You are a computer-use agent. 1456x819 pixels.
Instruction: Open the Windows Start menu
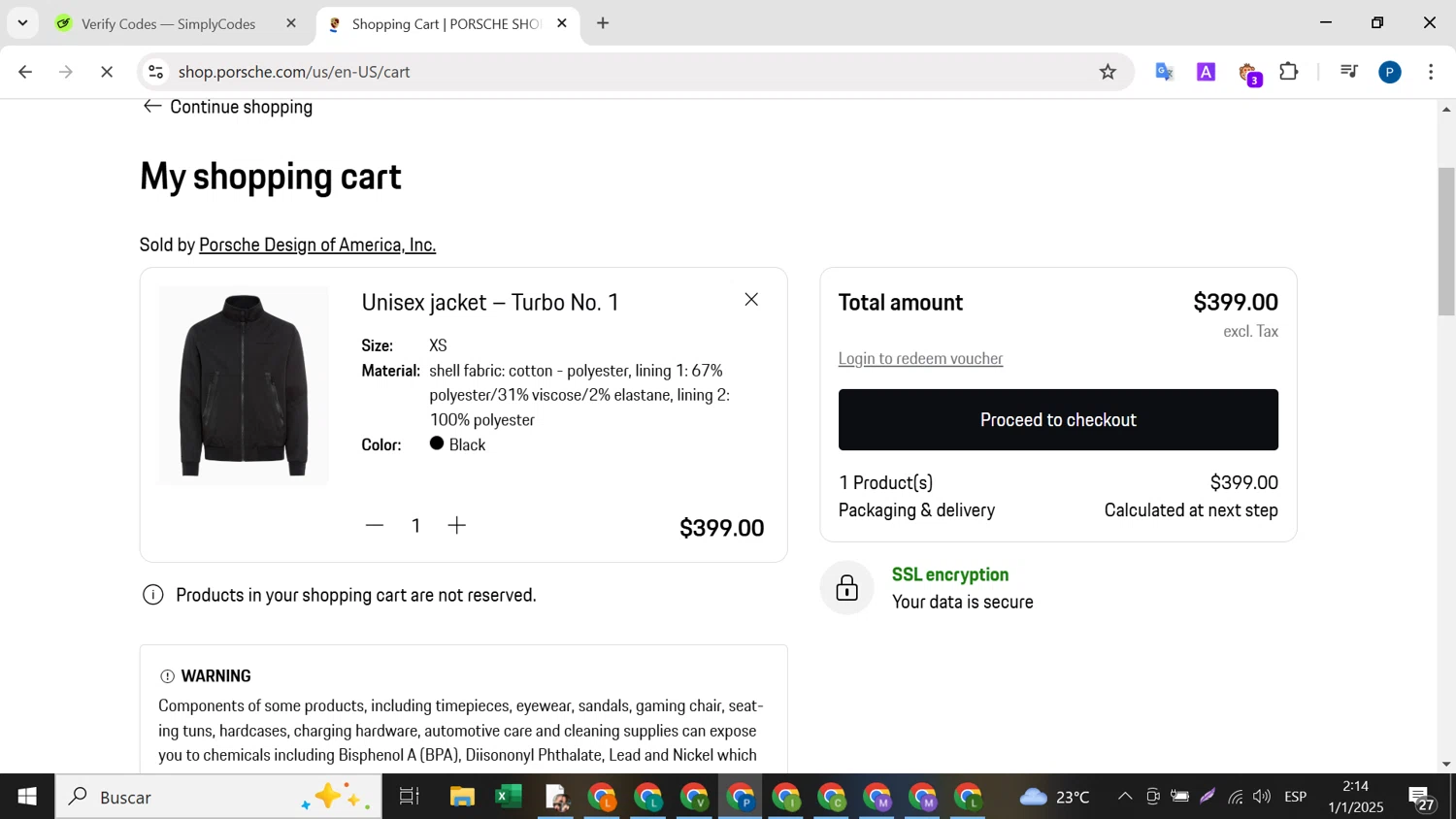point(27,797)
